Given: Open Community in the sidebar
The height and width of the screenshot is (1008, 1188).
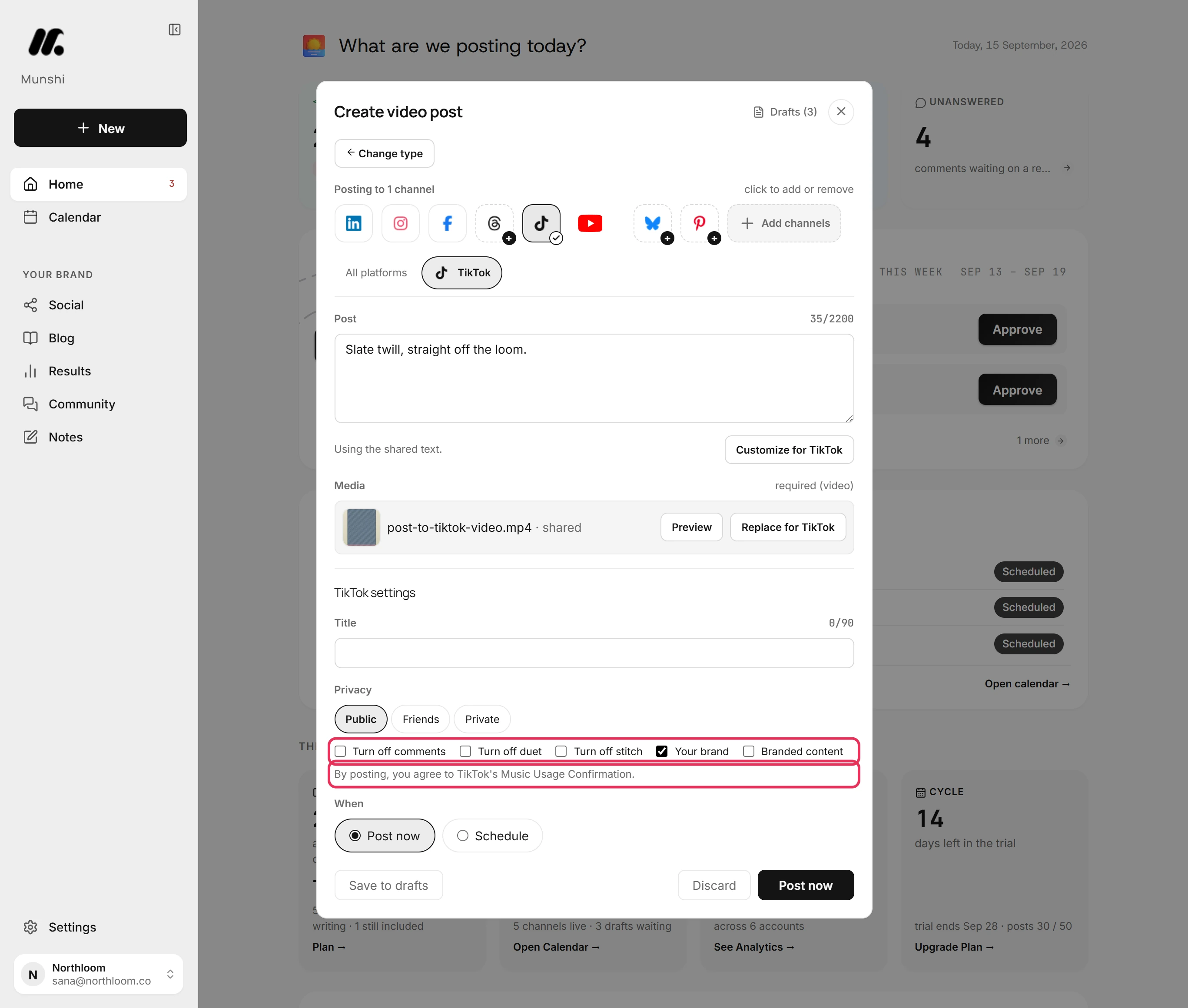Looking at the screenshot, I should [x=99, y=404].
